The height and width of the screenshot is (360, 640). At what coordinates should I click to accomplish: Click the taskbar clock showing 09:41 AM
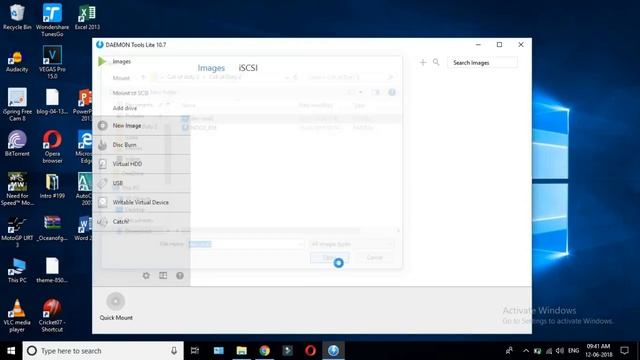(x=598, y=351)
